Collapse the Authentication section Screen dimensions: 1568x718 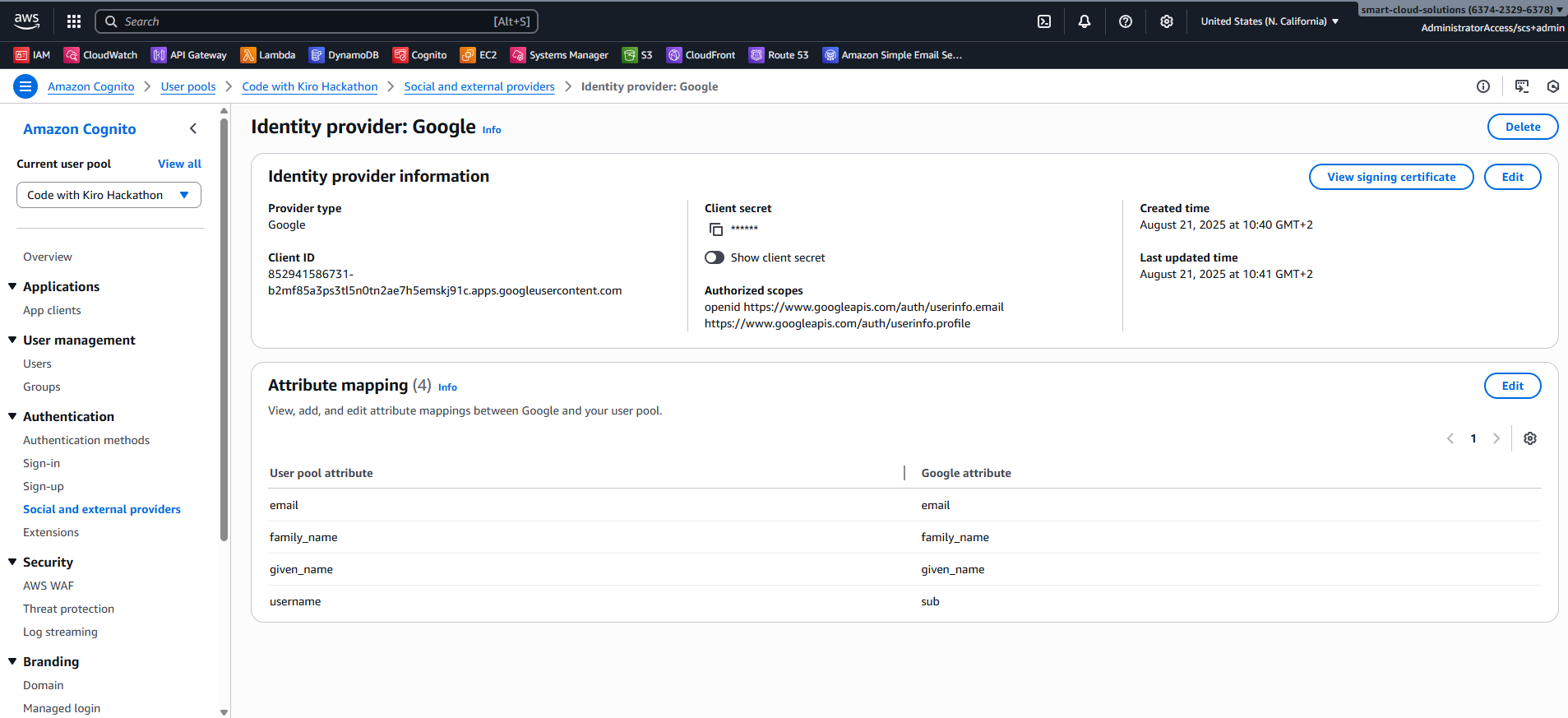(x=12, y=416)
